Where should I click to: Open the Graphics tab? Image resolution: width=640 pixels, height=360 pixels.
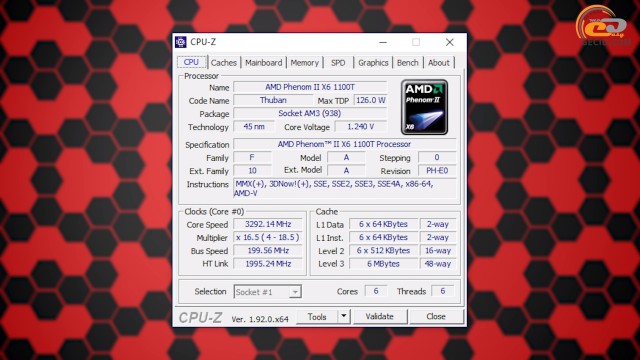[x=373, y=62]
